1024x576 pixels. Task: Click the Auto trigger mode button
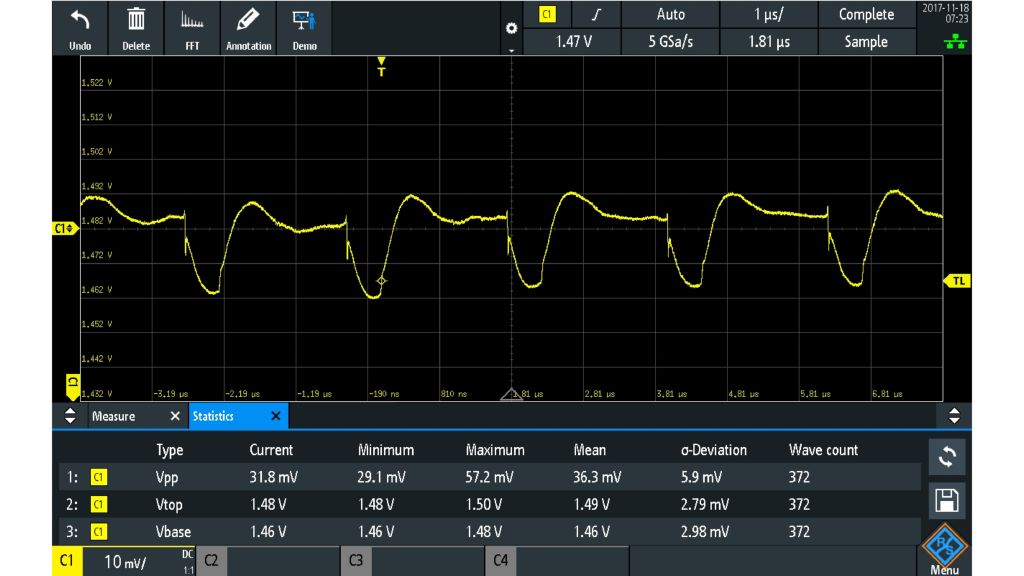coord(670,14)
